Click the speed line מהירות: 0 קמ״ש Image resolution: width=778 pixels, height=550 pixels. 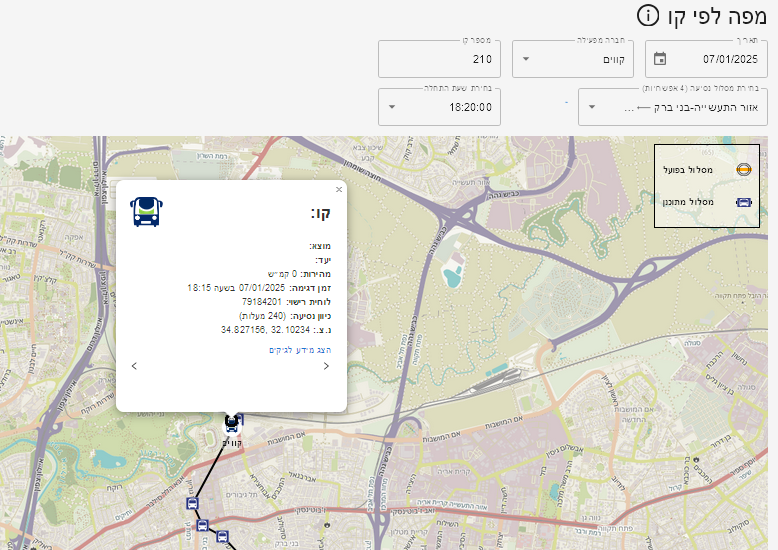point(299,274)
